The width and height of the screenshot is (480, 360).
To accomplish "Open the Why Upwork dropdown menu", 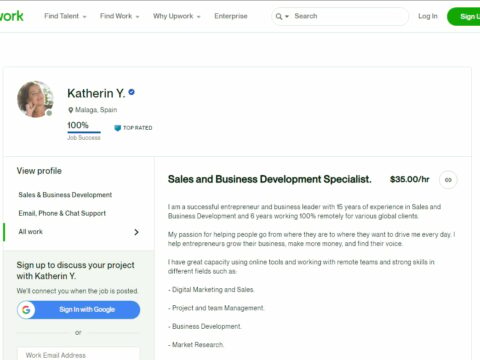I will (177, 16).
